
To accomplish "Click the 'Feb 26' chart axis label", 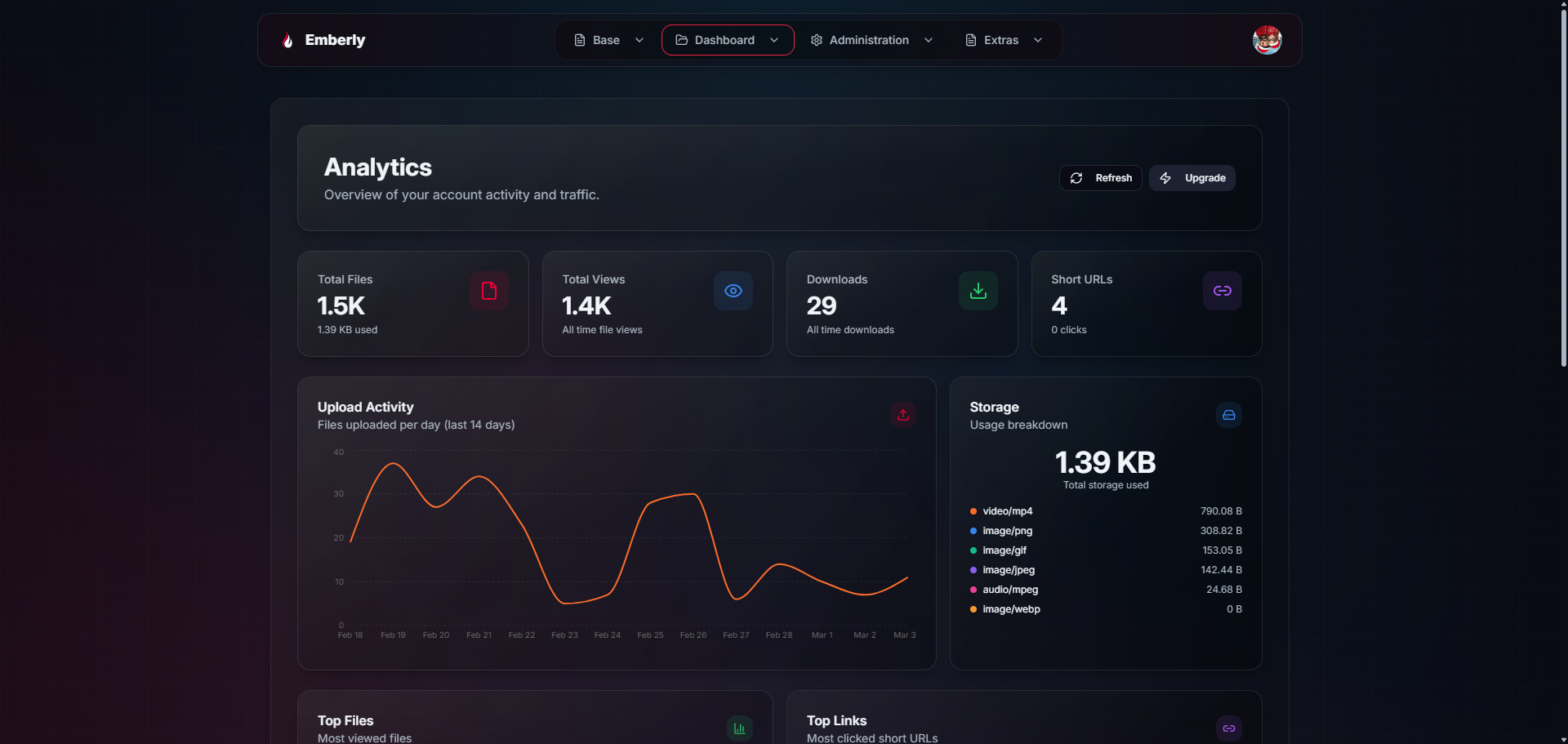I will (693, 635).
